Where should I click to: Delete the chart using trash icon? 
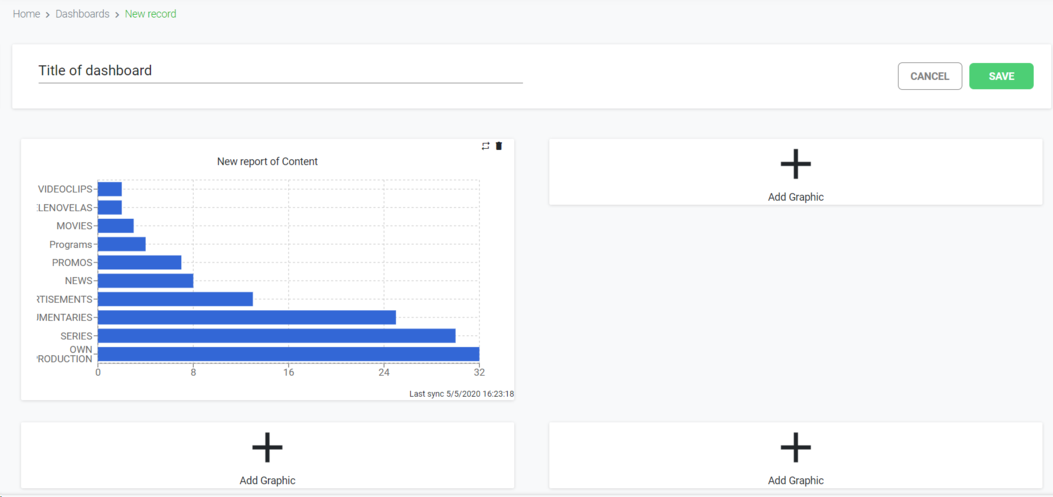pos(499,146)
